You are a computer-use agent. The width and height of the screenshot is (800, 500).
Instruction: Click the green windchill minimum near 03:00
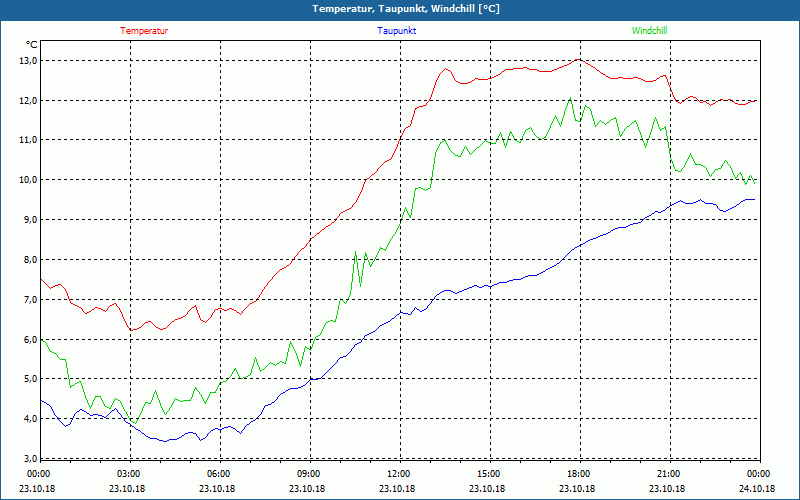(x=135, y=422)
